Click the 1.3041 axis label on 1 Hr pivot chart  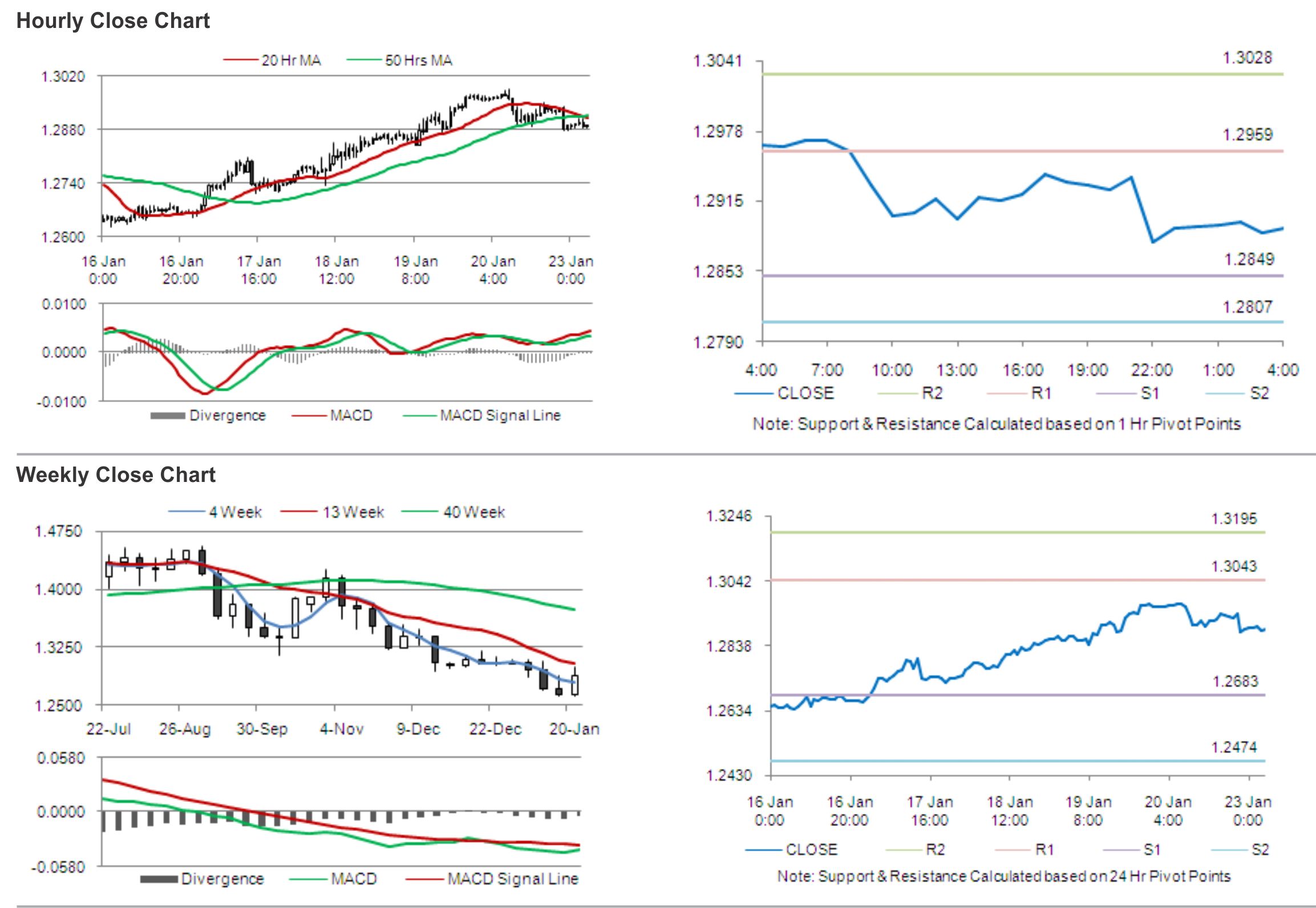(x=718, y=61)
